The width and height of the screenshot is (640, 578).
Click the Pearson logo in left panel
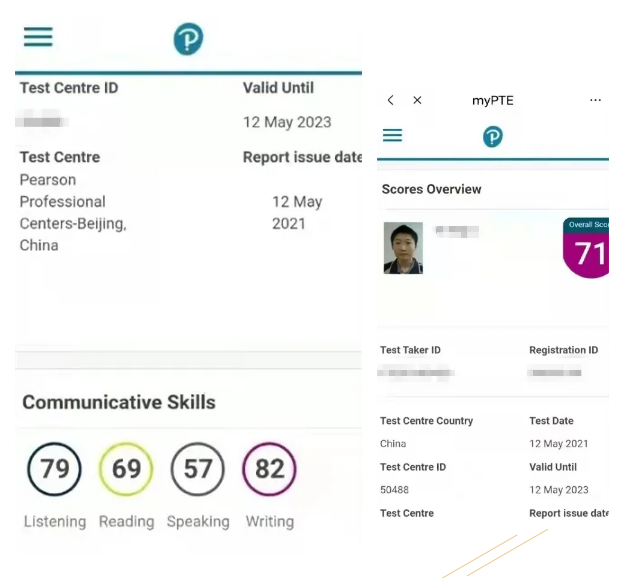188,39
